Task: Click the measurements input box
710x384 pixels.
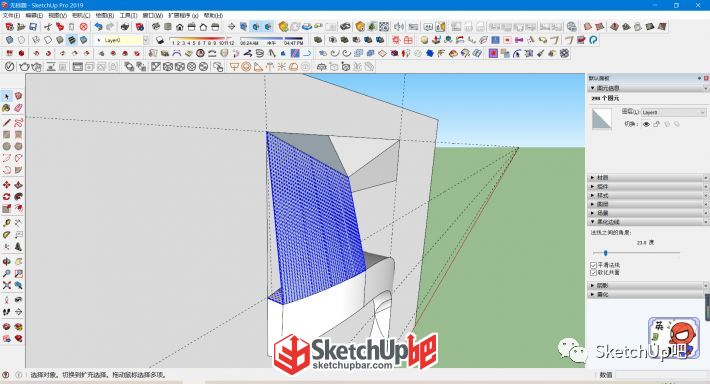Action: (x=661, y=374)
